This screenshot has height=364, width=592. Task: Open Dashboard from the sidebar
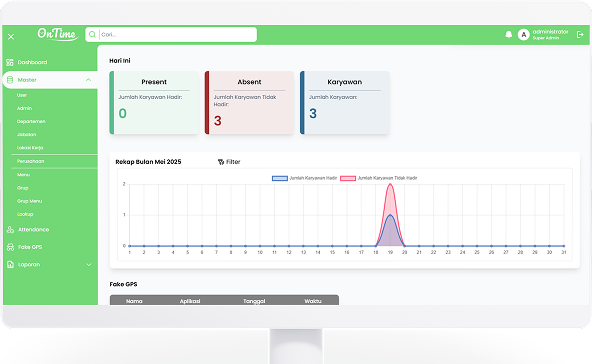[32, 62]
